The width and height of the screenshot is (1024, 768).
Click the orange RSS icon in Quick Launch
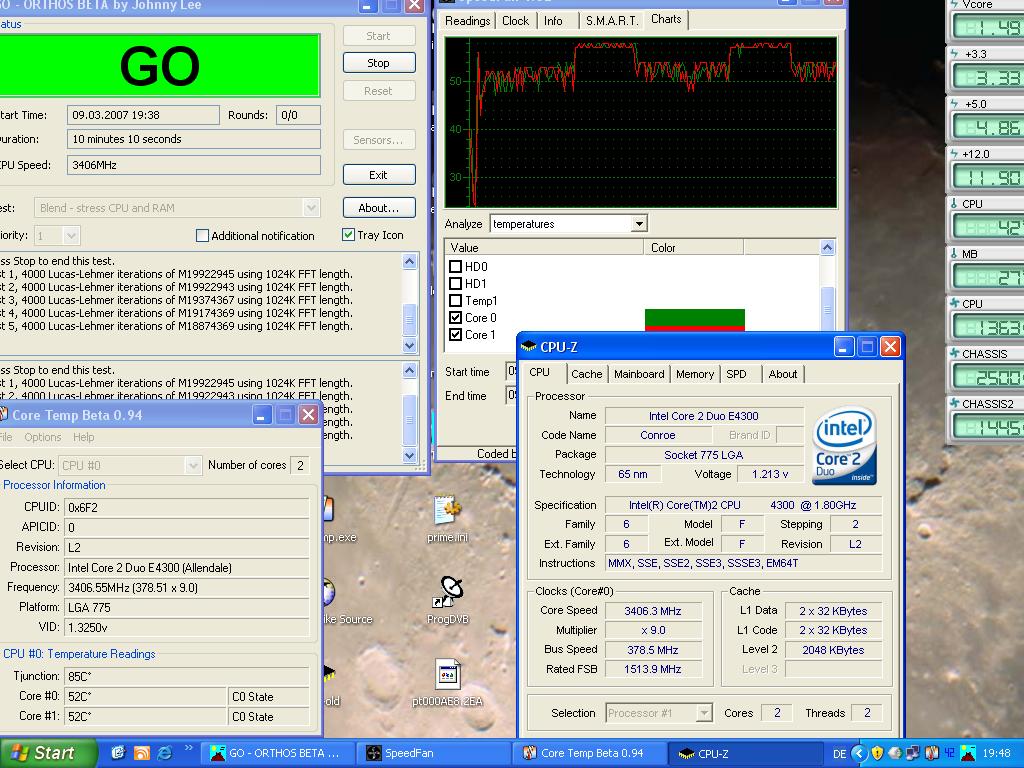[142, 753]
